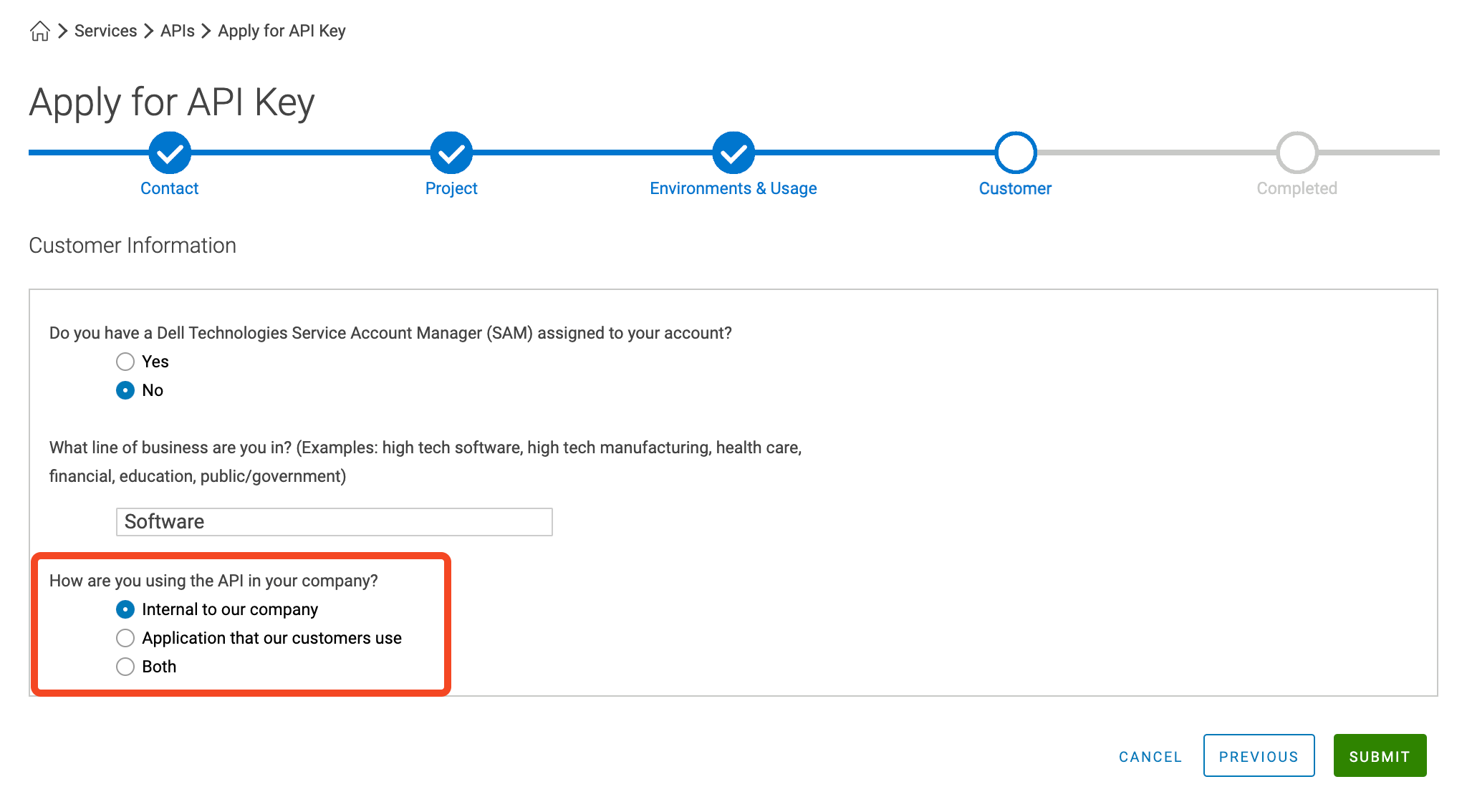1467x812 pixels.
Task: Choose Application that our customers use
Action: [125, 638]
